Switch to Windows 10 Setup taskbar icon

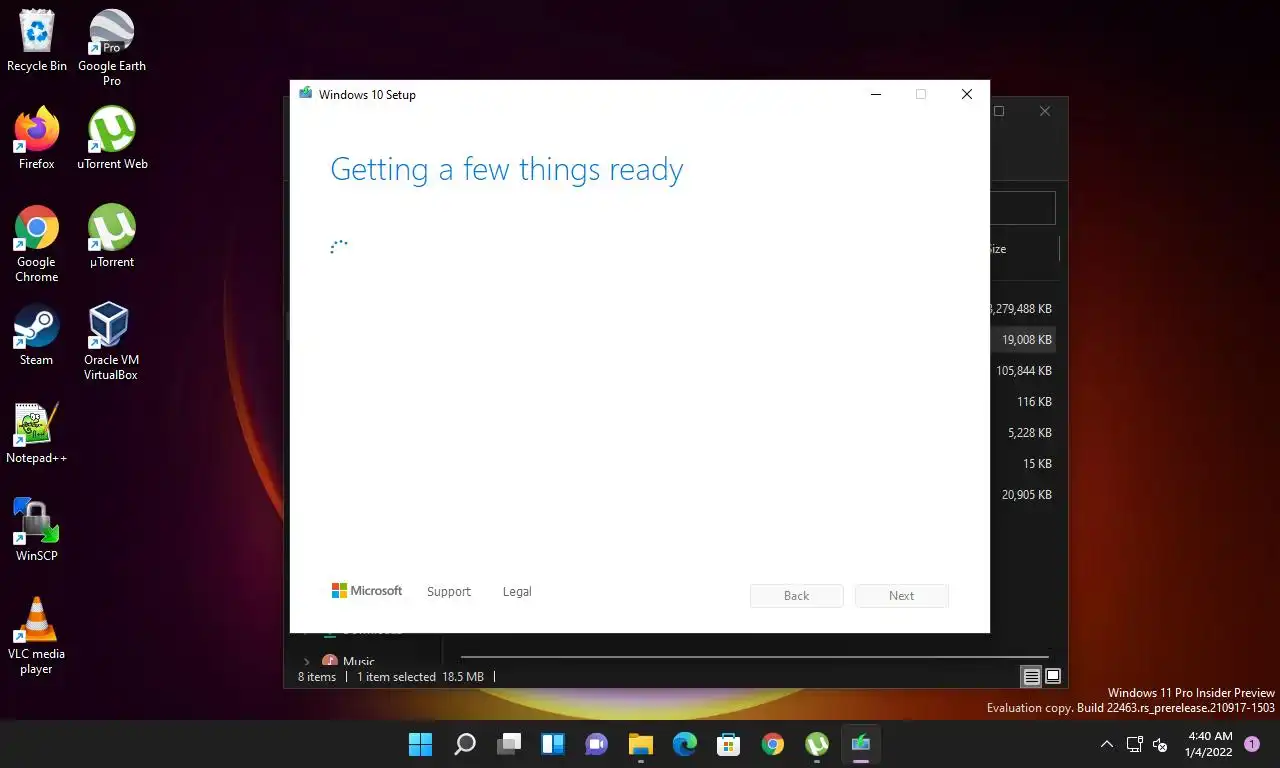coord(861,744)
